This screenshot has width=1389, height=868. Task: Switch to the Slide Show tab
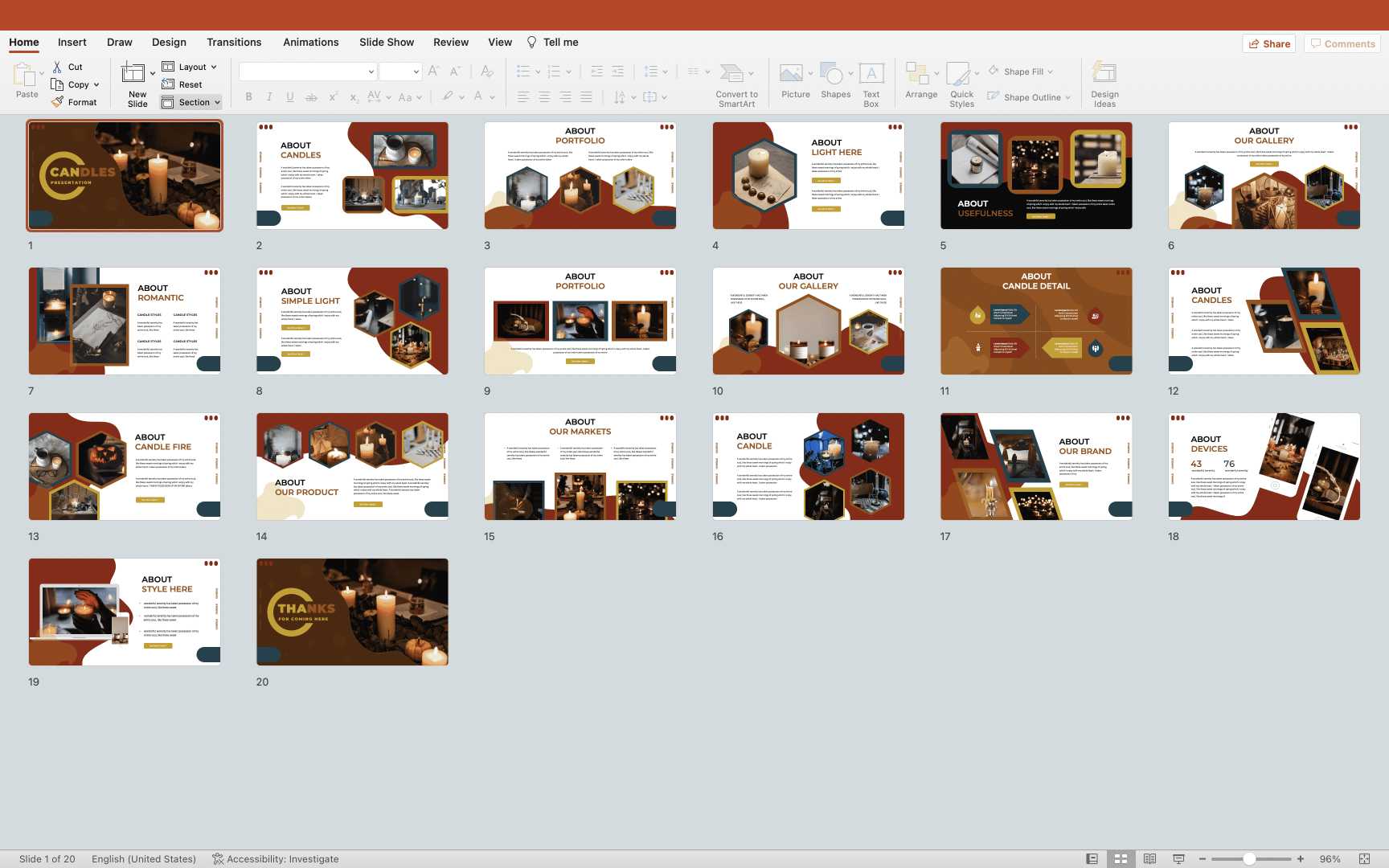click(387, 42)
